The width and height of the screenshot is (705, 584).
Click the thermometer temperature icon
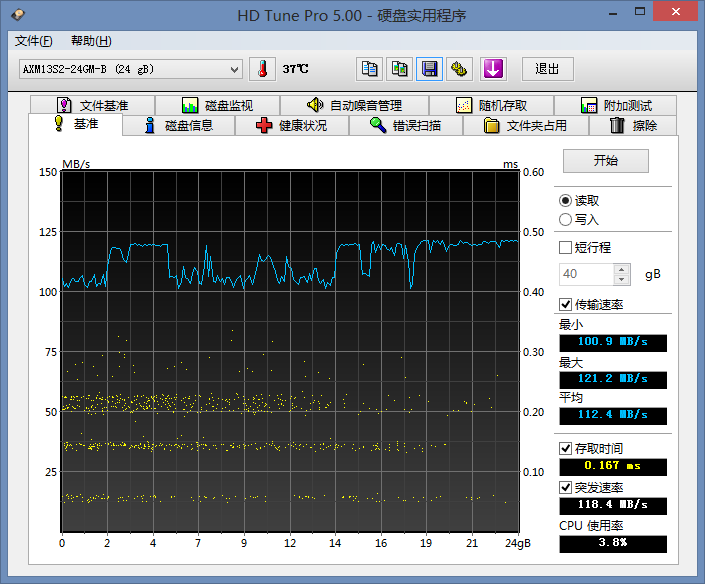[x=262, y=69]
